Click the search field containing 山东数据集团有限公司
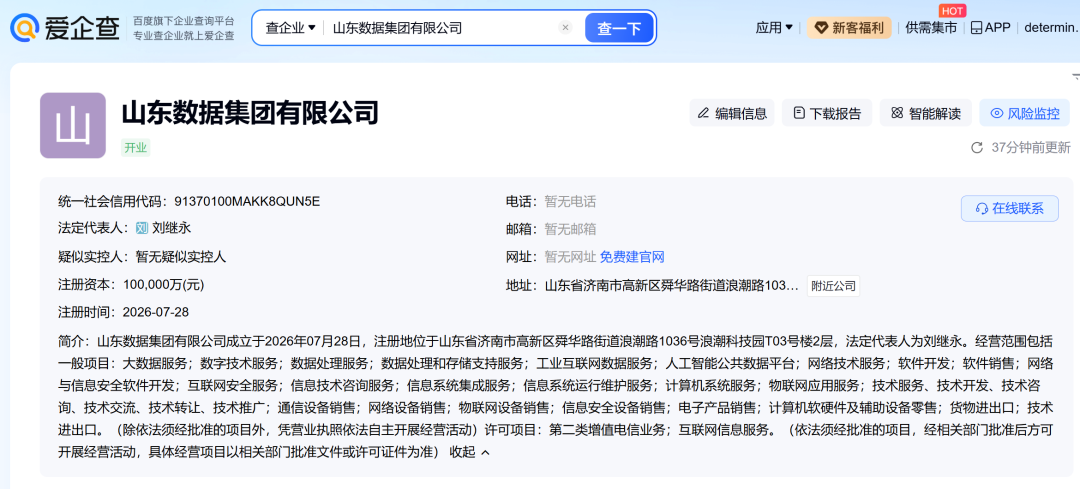The height and width of the screenshot is (489, 1080). tap(441, 28)
